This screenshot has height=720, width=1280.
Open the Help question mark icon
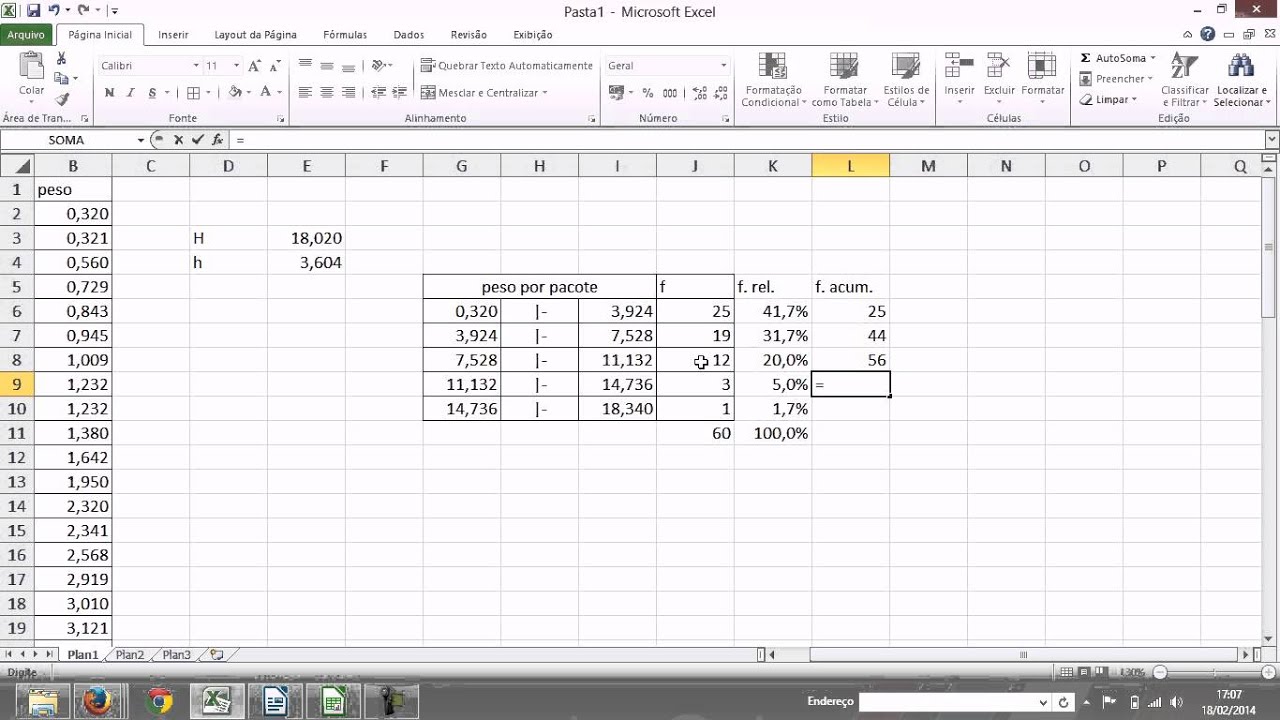point(1208,34)
